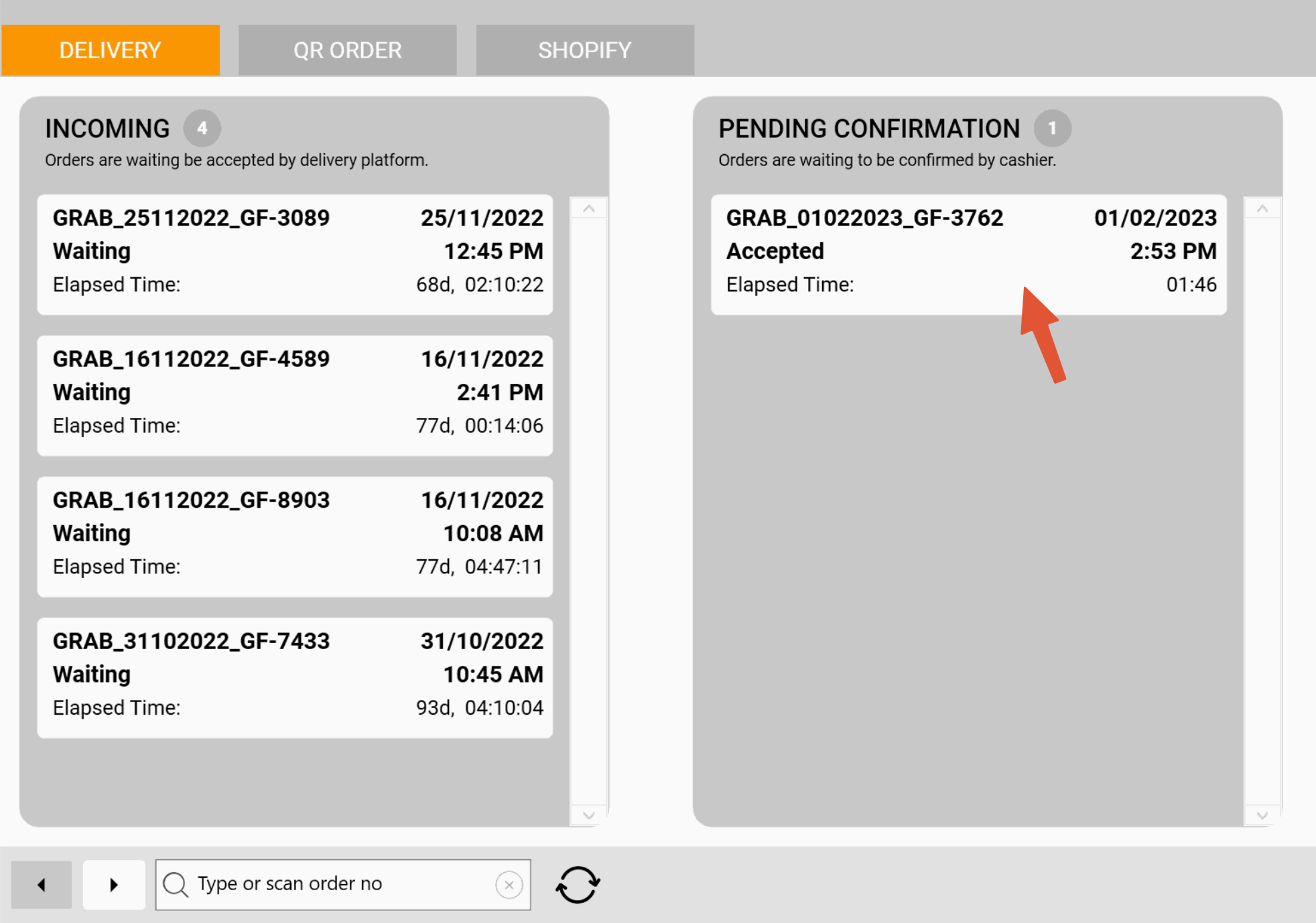Clear the order search field
The image size is (1316, 923).
(x=509, y=885)
